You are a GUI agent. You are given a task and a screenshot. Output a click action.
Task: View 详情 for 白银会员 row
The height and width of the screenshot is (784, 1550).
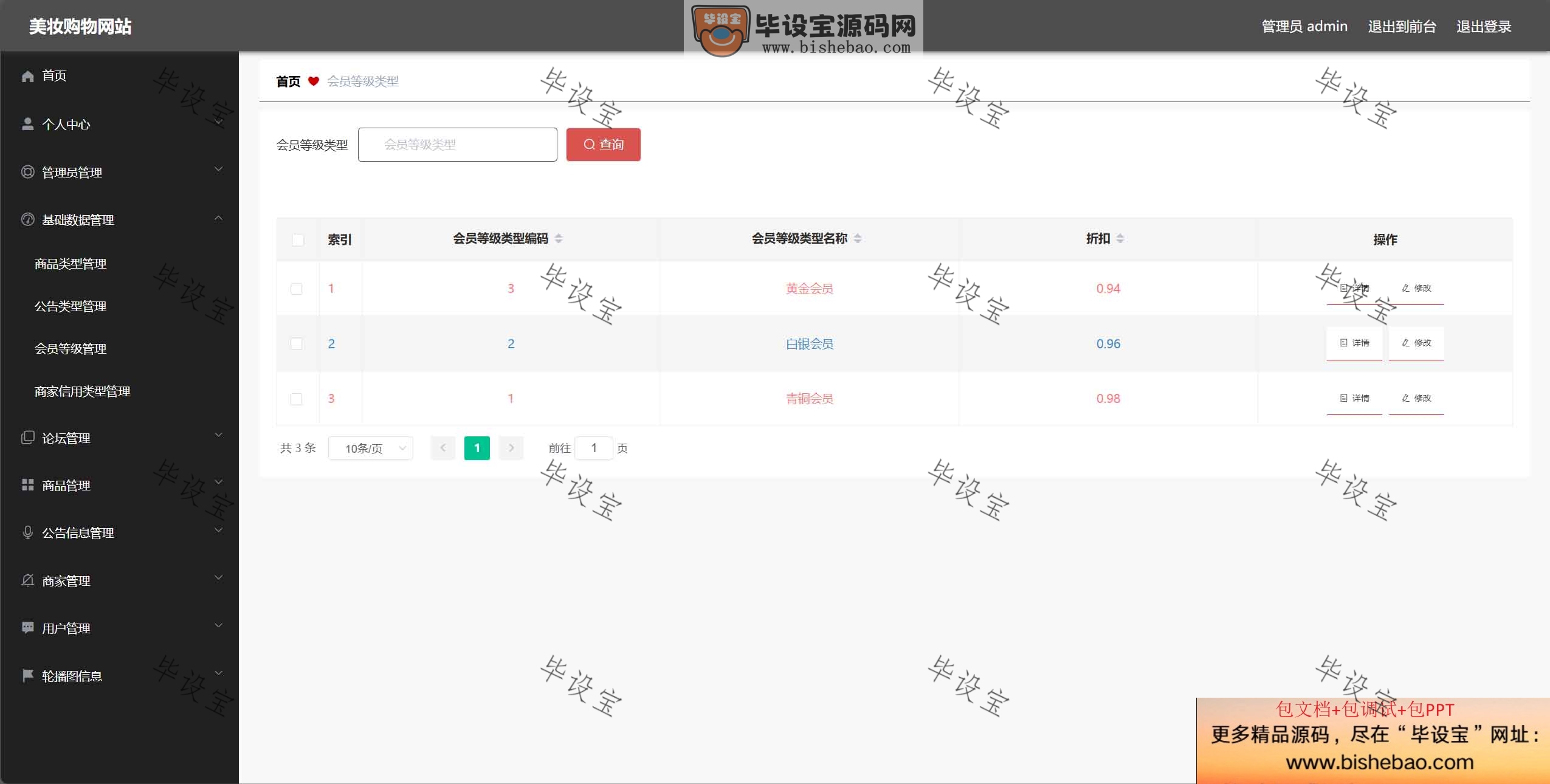click(1354, 343)
